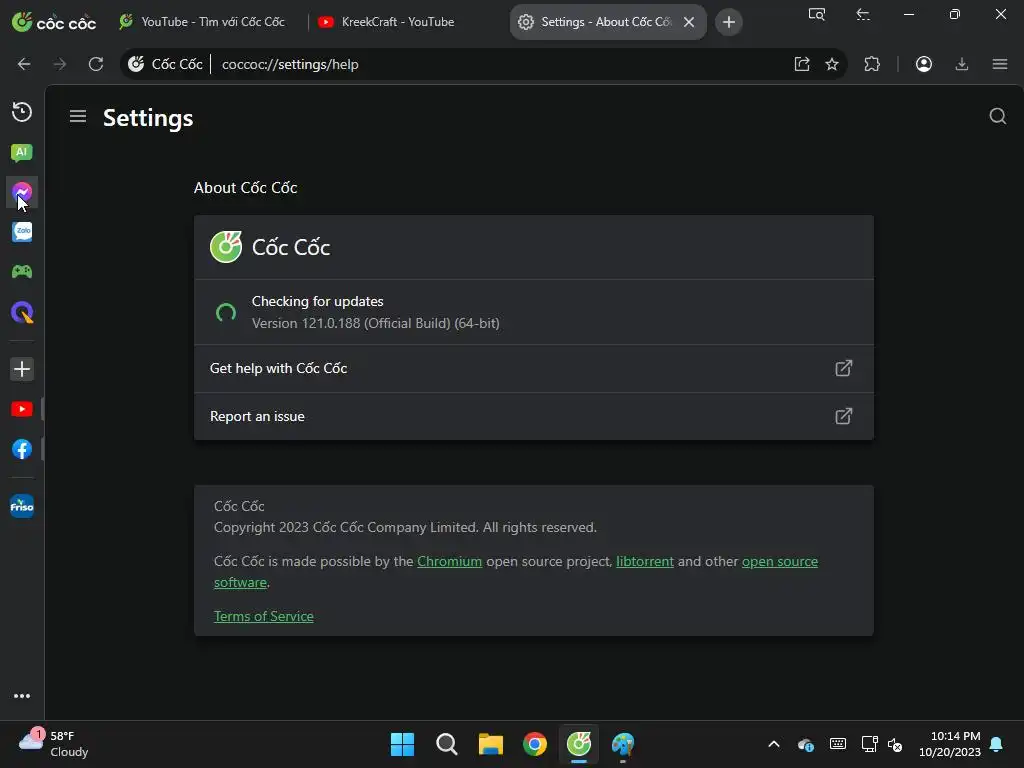Open Facebook shortcut in sidebar
Viewport: 1024px width, 768px height.
pos(22,449)
